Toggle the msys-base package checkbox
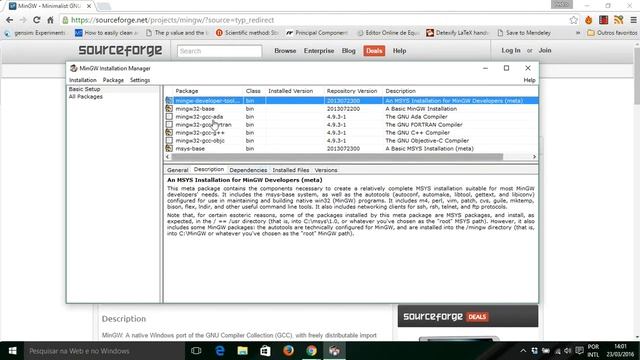The width and height of the screenshot is (640, 360). coord(169,148)
